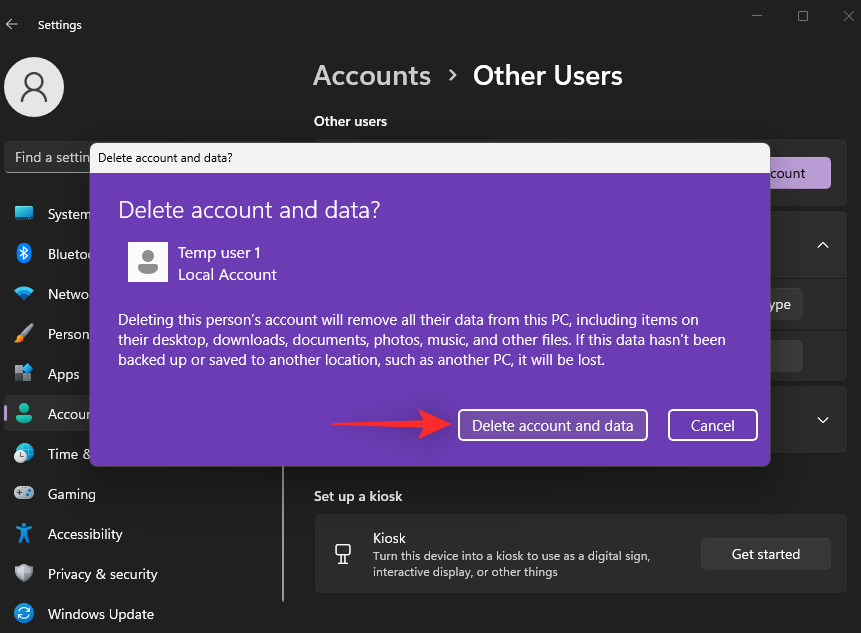Close the Settings window

tap(848, 16)
